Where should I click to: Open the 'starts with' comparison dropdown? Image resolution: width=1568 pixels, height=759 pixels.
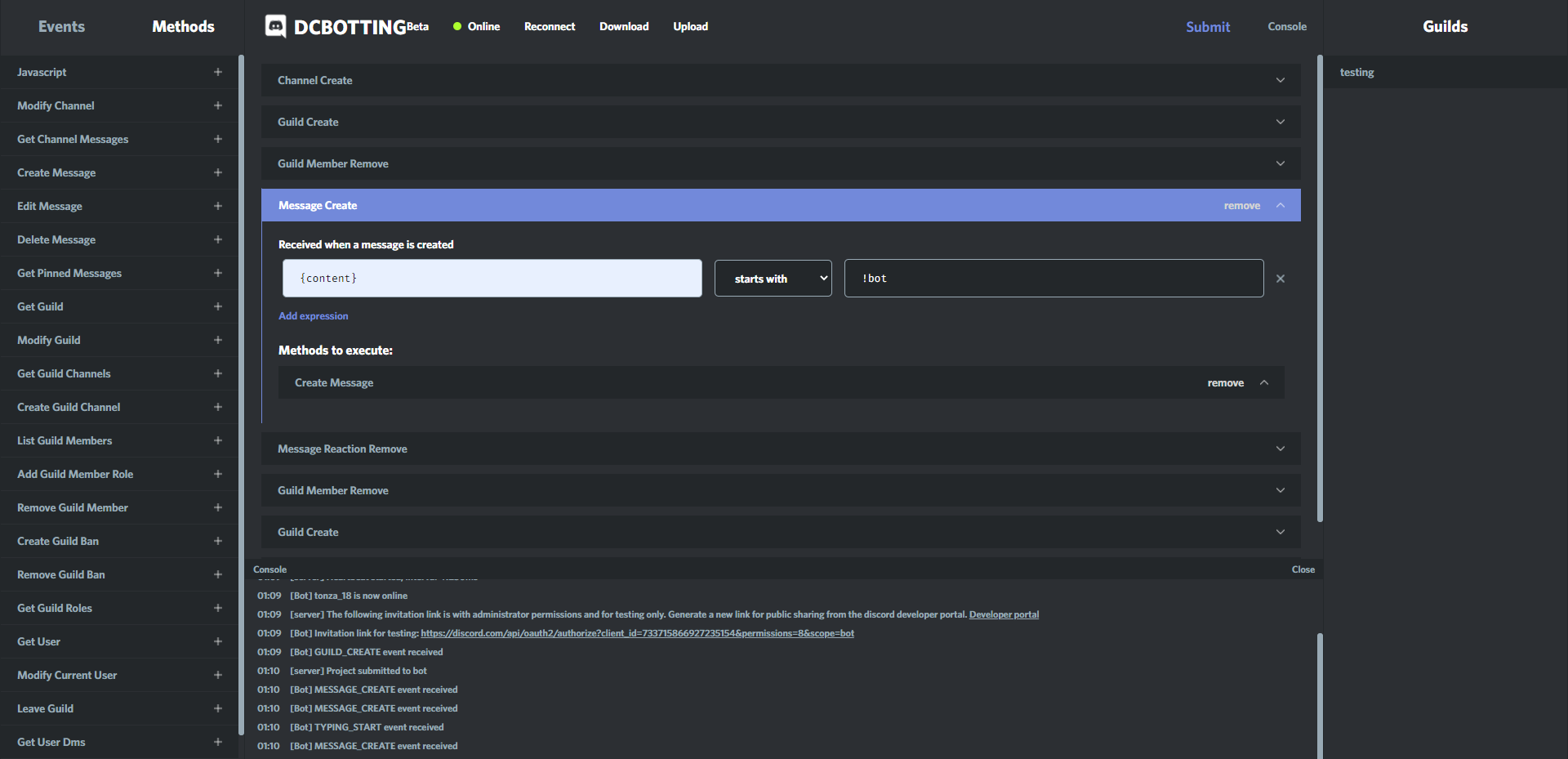(773, 279)
